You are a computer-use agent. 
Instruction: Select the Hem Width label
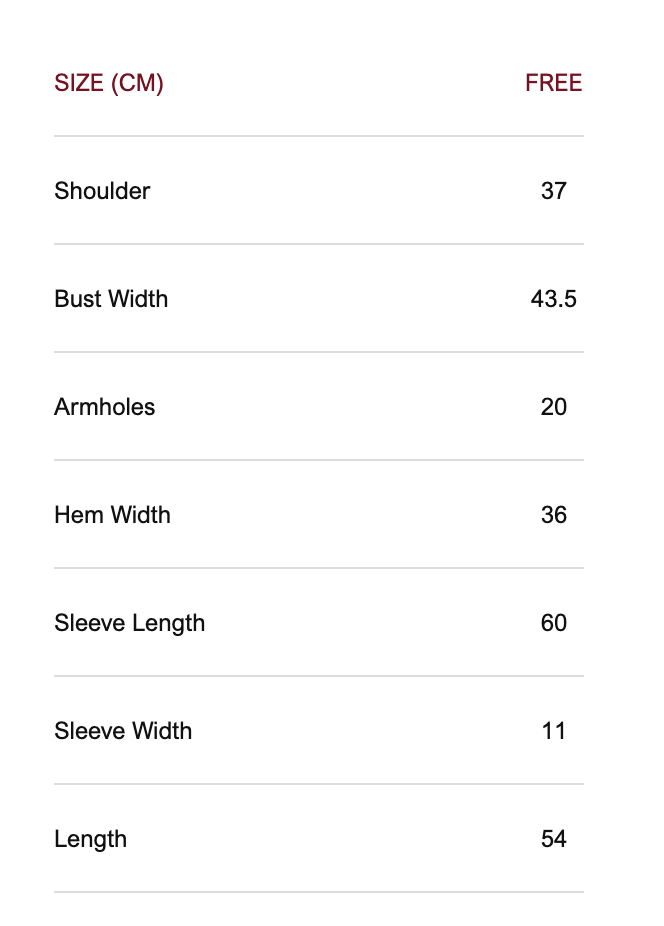[112, 515]
